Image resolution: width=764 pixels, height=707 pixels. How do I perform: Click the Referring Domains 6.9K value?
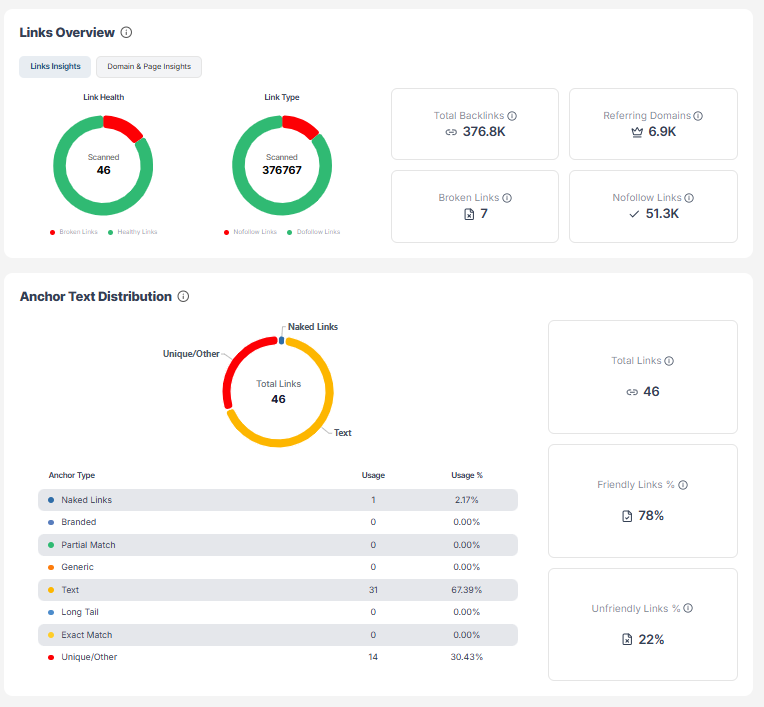(x=662, y=132)
